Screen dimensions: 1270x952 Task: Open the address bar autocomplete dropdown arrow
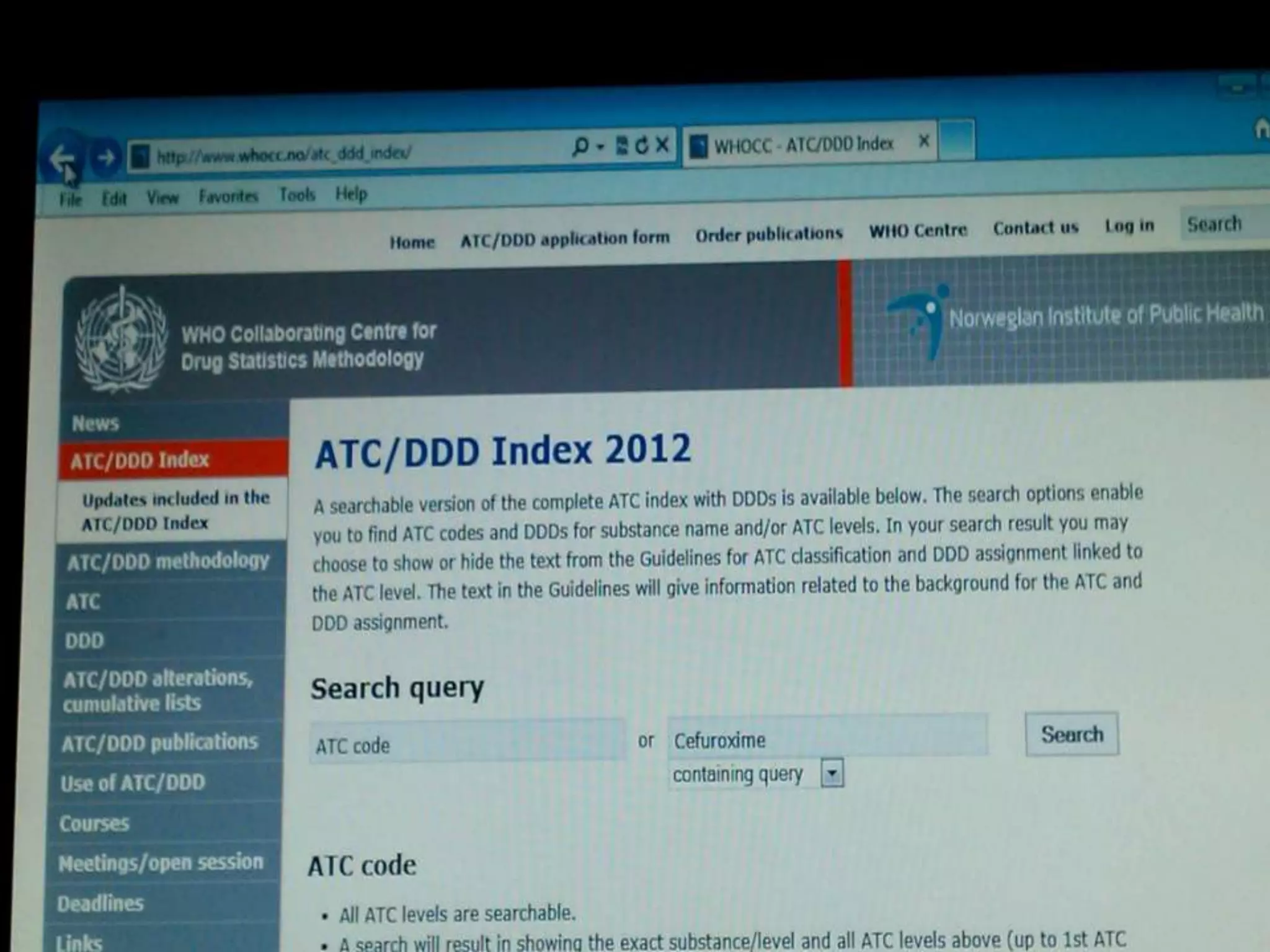(x=600, y=147)
